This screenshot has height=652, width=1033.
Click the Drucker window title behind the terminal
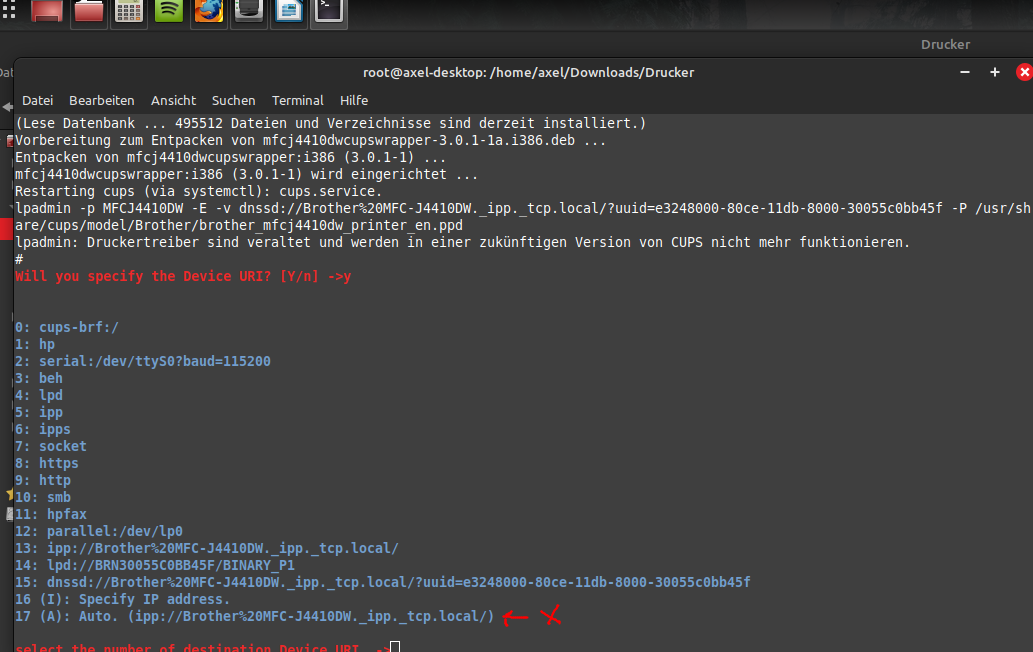click(x=945, y=44)
